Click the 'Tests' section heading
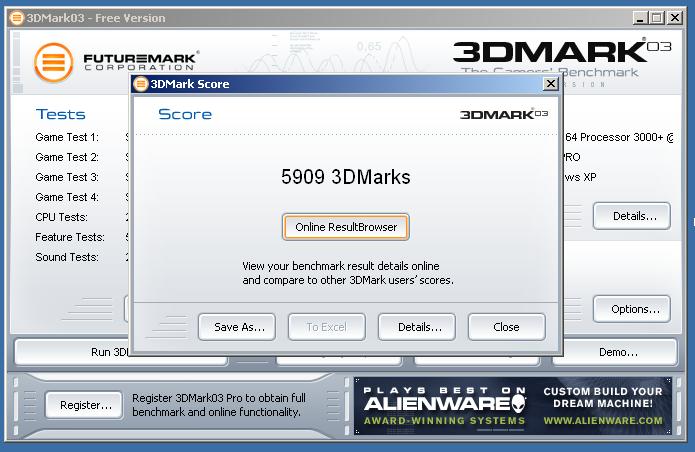 click(61, 114)
